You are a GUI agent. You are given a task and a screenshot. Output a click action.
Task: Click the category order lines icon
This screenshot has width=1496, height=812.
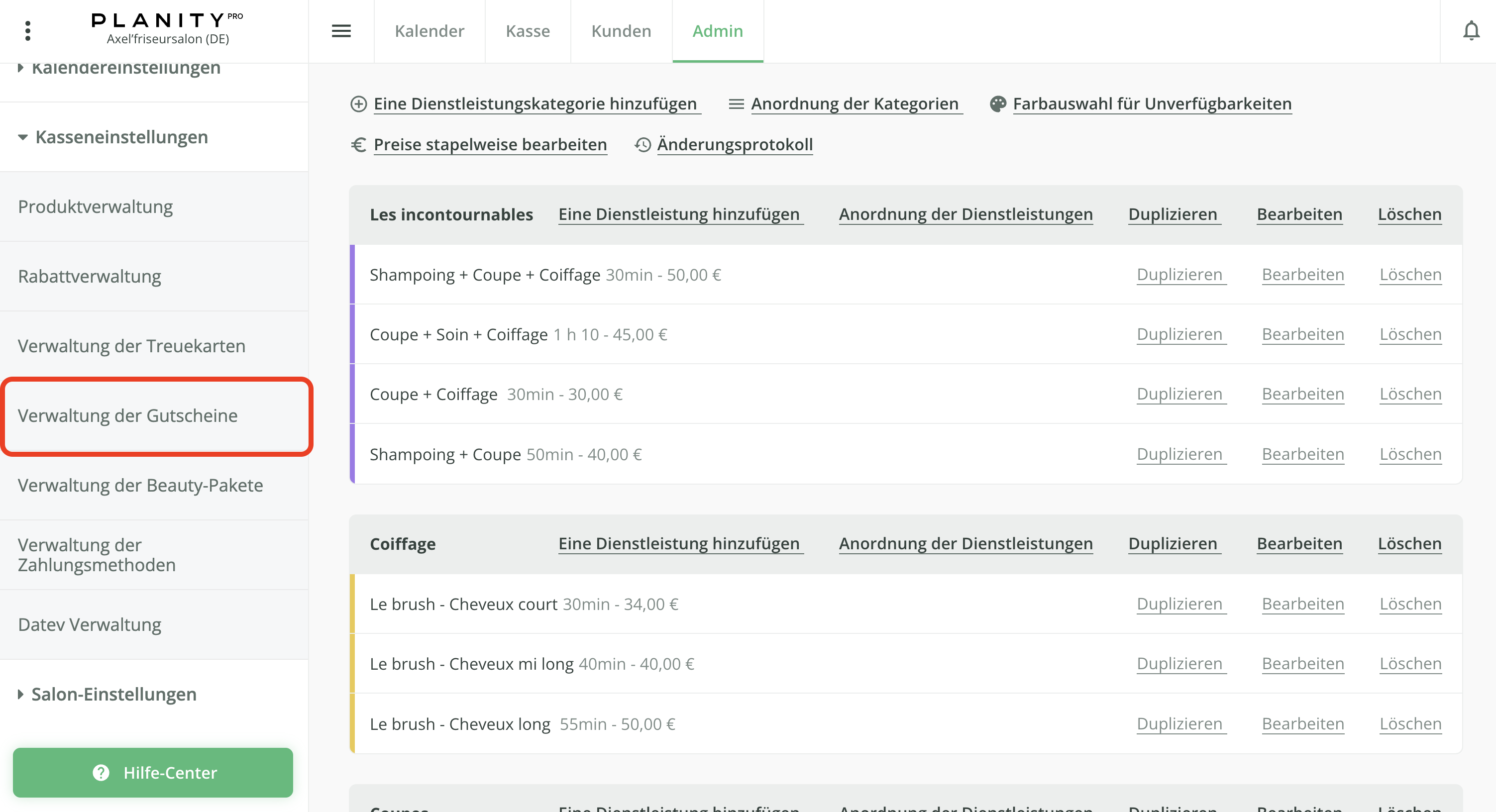[736, 104]
